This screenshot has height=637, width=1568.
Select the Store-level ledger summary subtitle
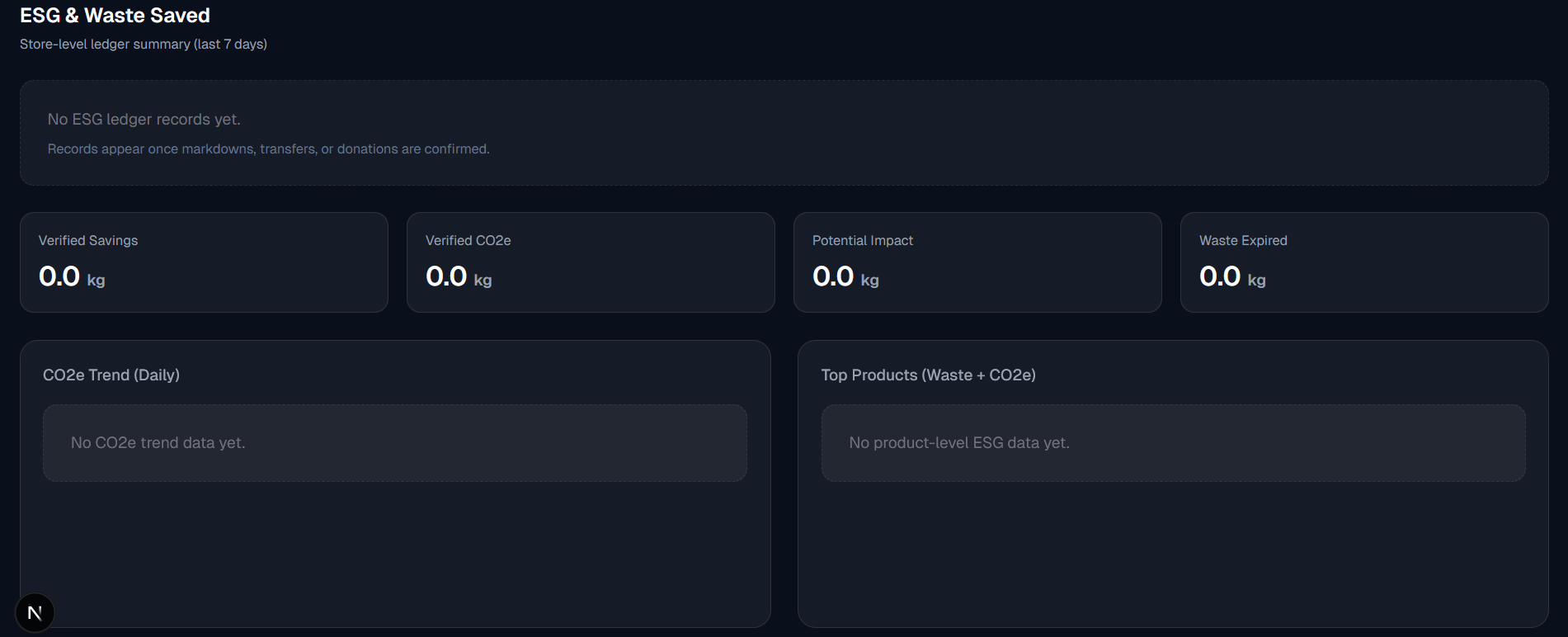[x=144, y=44]
